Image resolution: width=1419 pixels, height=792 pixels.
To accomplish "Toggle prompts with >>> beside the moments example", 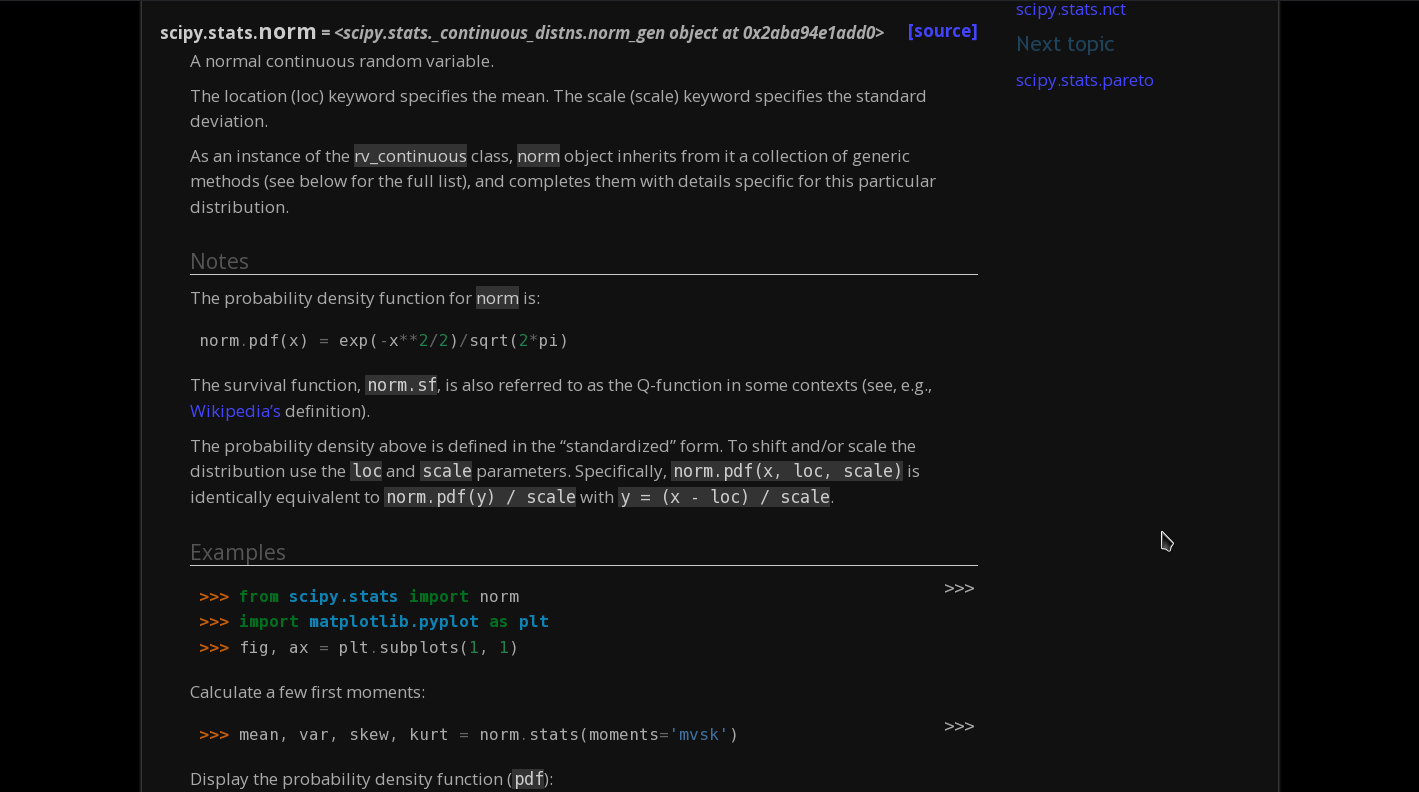I will (959, 726).
